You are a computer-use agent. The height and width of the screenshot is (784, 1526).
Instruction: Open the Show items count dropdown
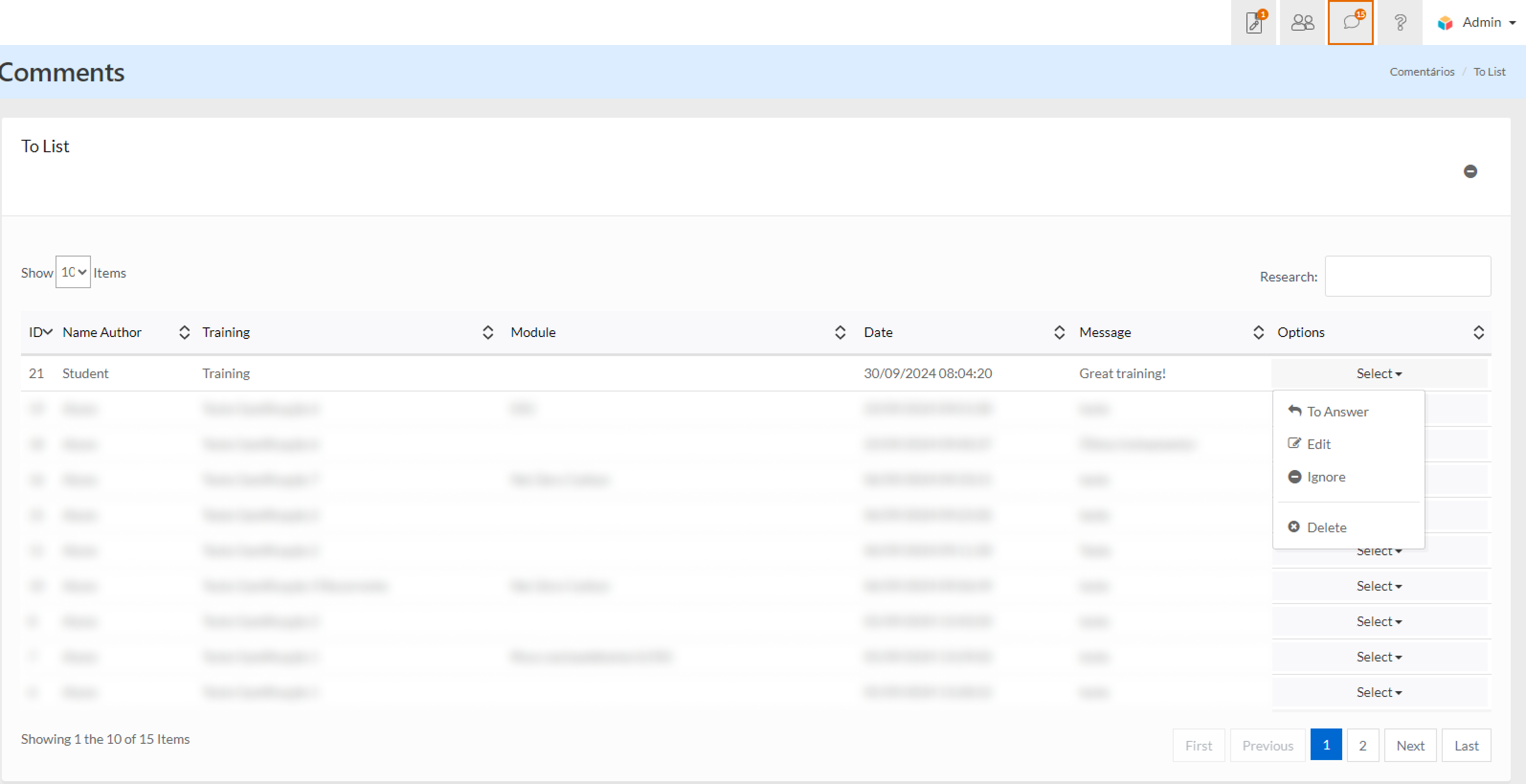click(73, 272)
